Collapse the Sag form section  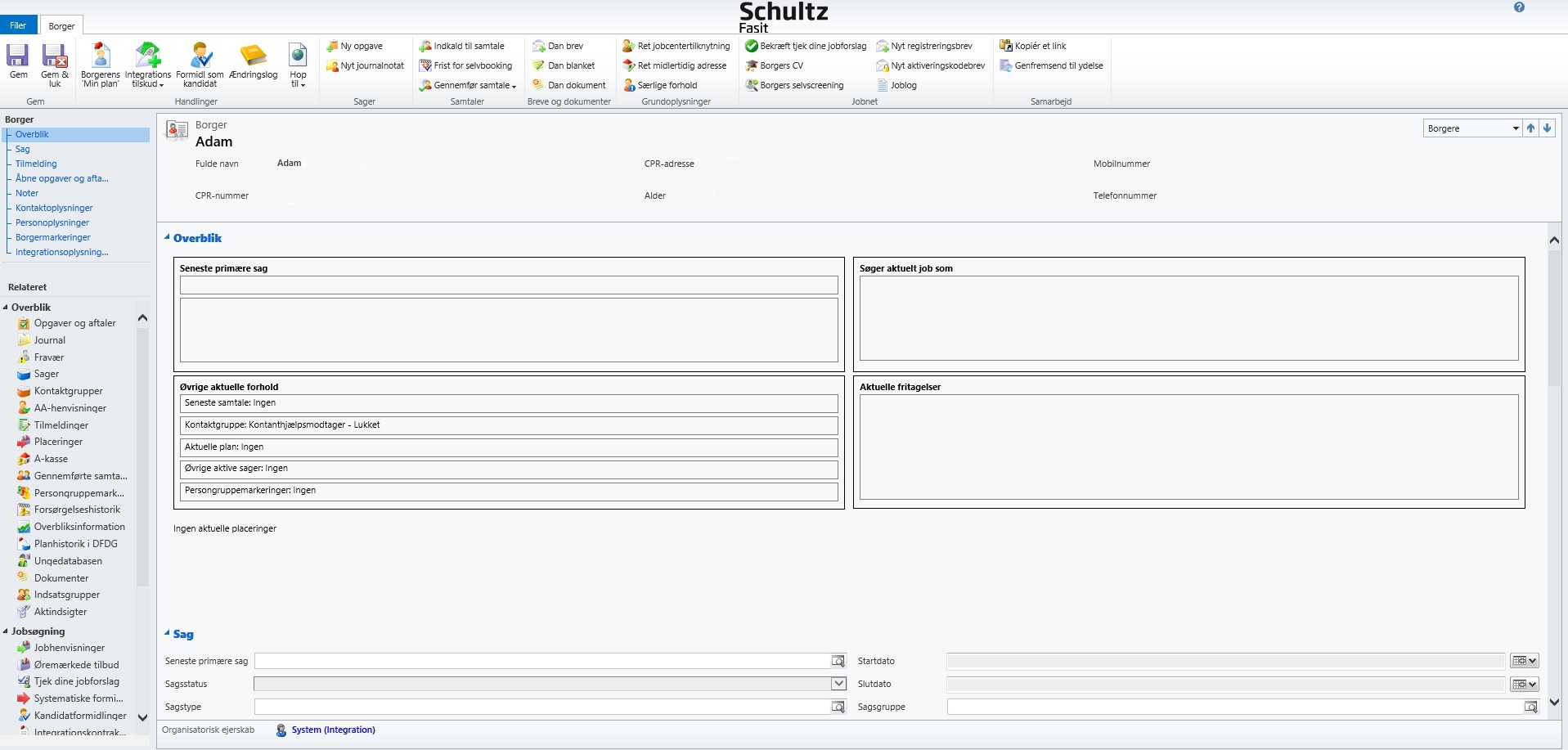pyautogui.click(x=167, y=633)
